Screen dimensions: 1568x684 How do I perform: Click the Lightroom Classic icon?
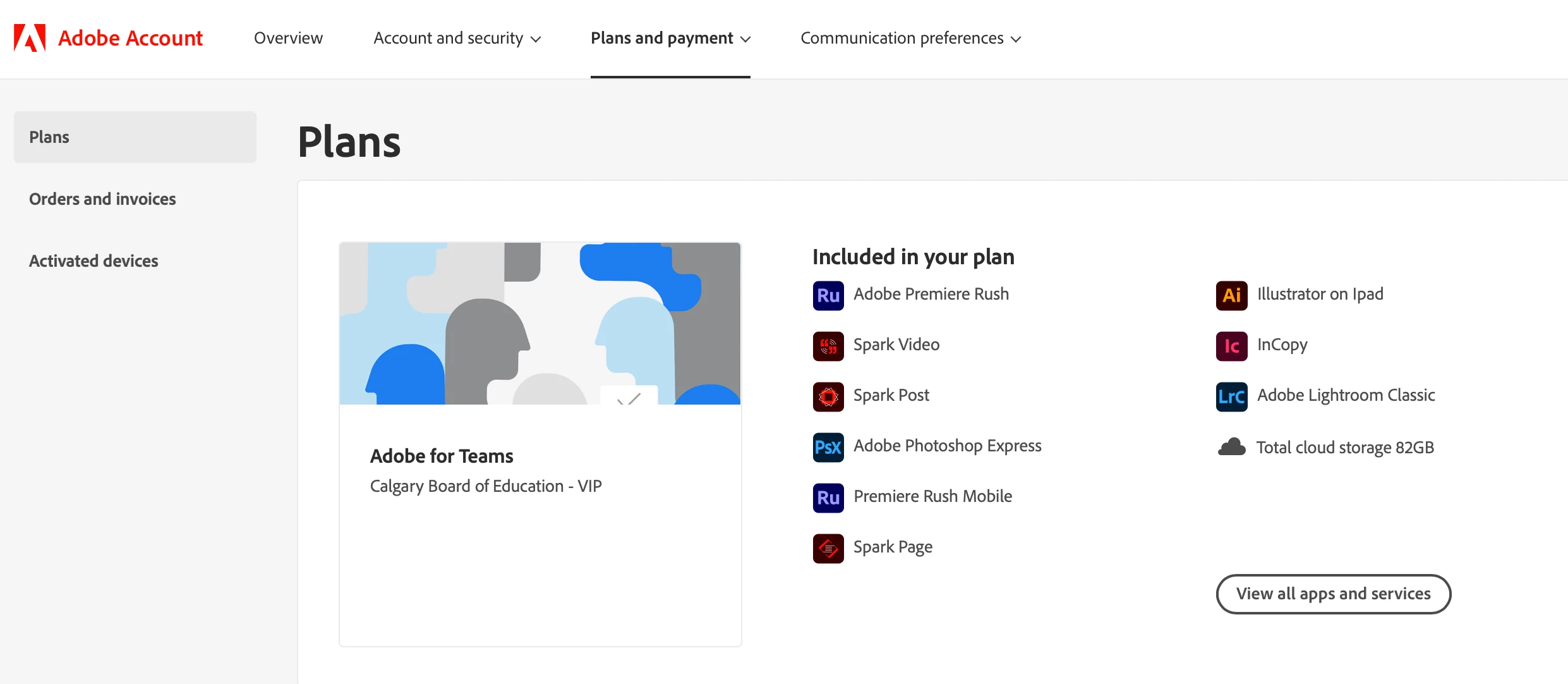point(1231,396)
